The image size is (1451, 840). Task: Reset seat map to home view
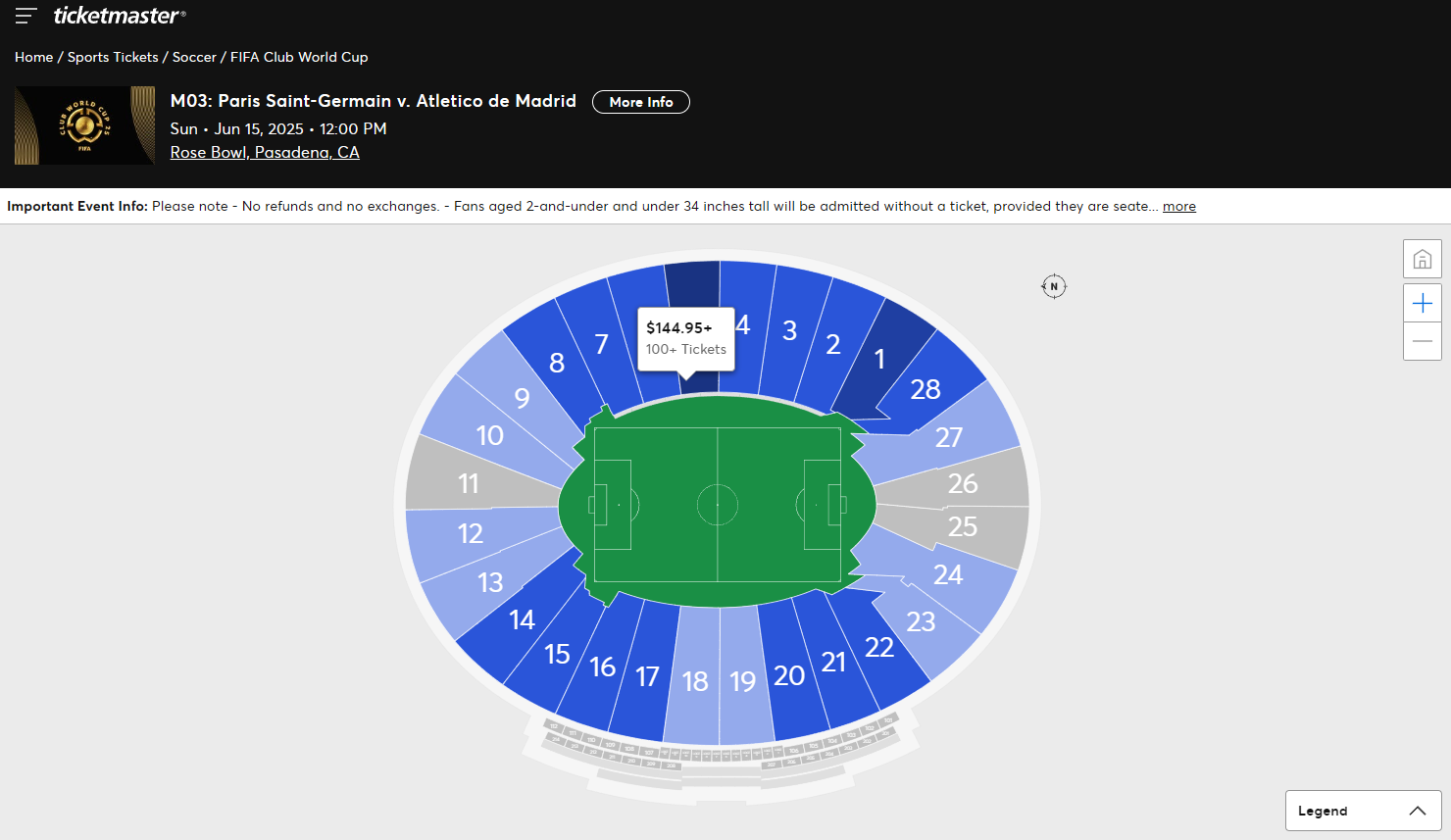click(x=1422, y=260)
